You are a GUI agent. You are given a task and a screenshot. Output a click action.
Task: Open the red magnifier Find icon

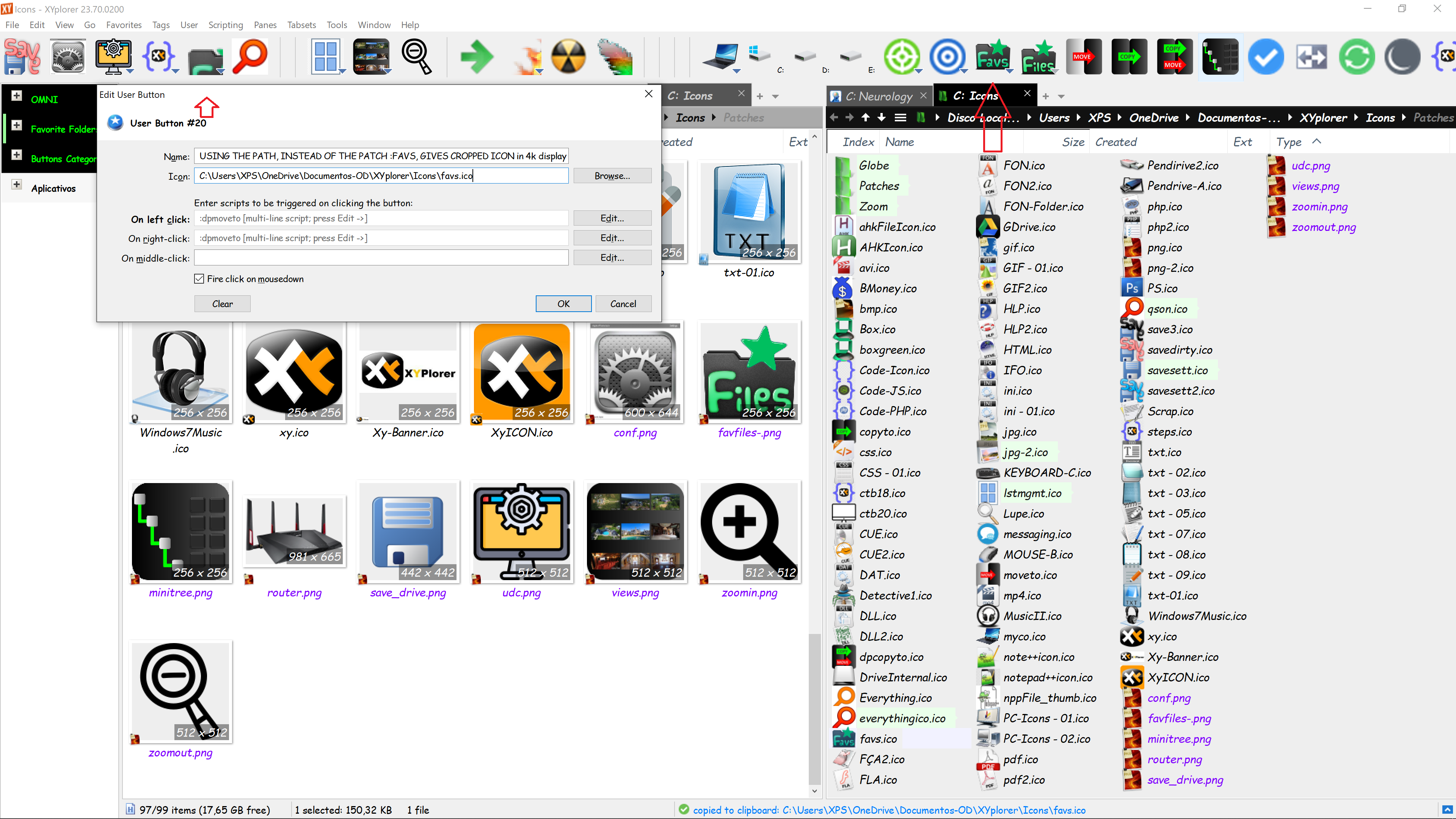[249, 56]
